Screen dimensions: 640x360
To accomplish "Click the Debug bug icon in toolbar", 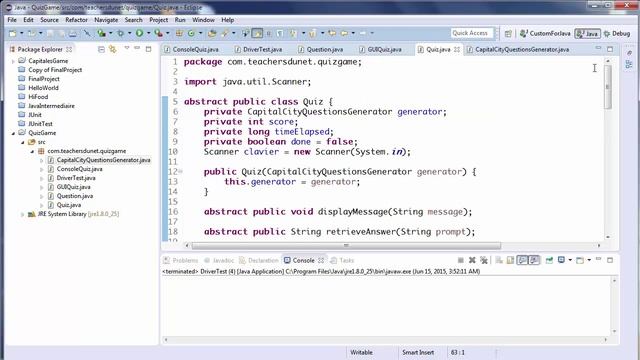I will (x=121, y=33).
